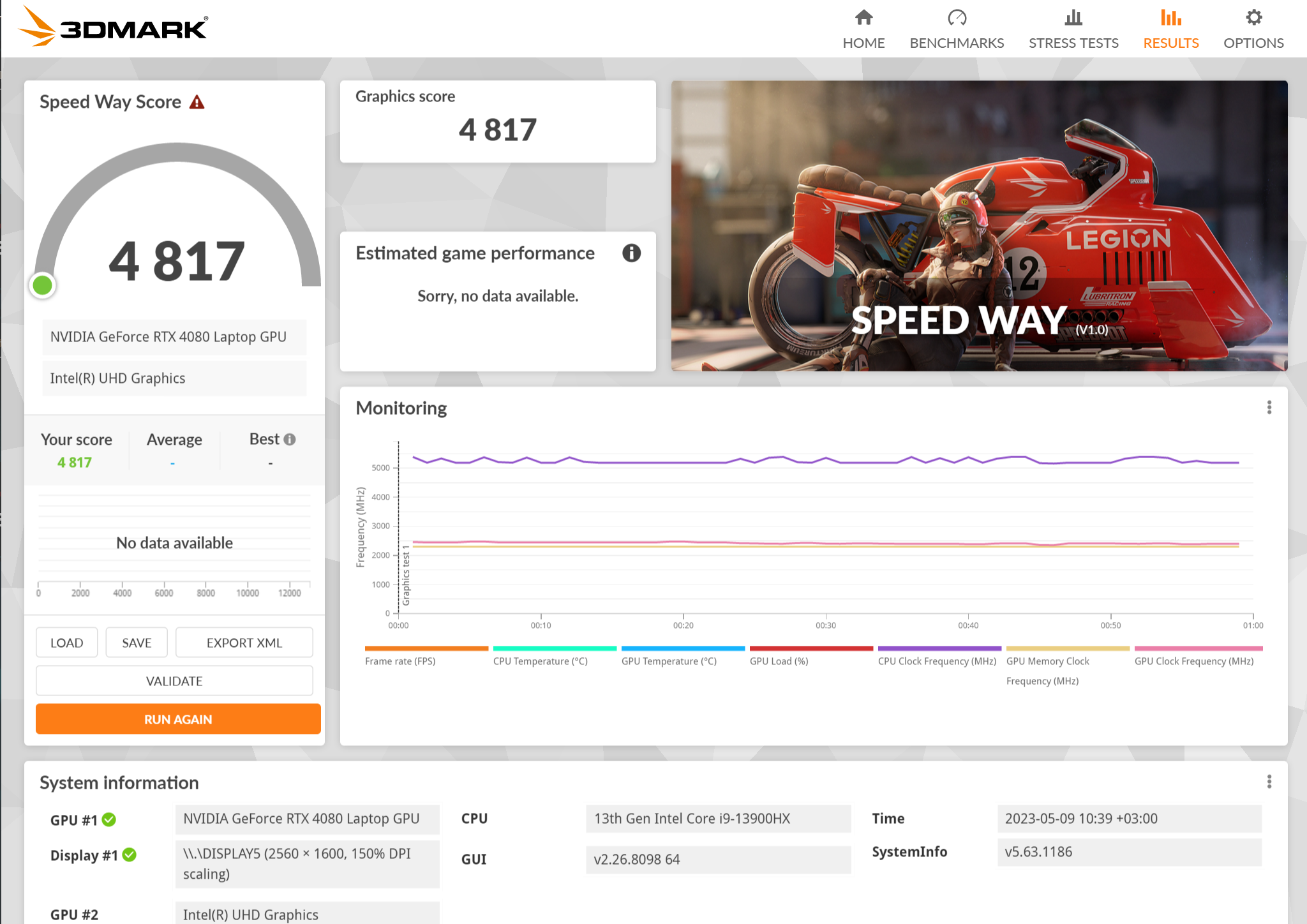The image size is (1307, 924).
Task: Click the 'Sorry, no data available.' message
Action: click(498, 296)
